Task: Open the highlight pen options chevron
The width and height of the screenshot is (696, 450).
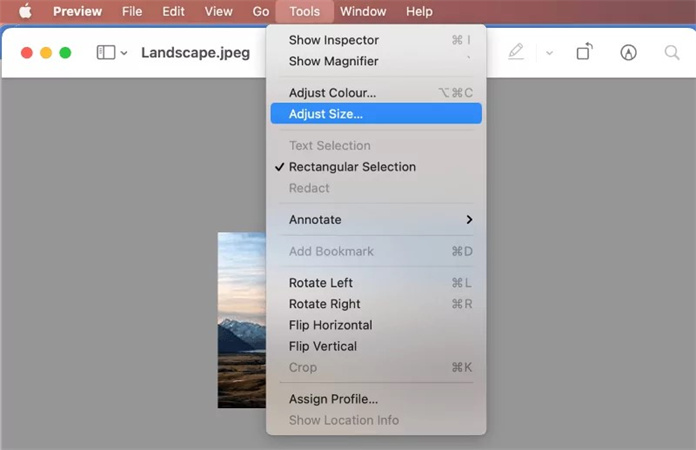Action: tap(550, 53)
